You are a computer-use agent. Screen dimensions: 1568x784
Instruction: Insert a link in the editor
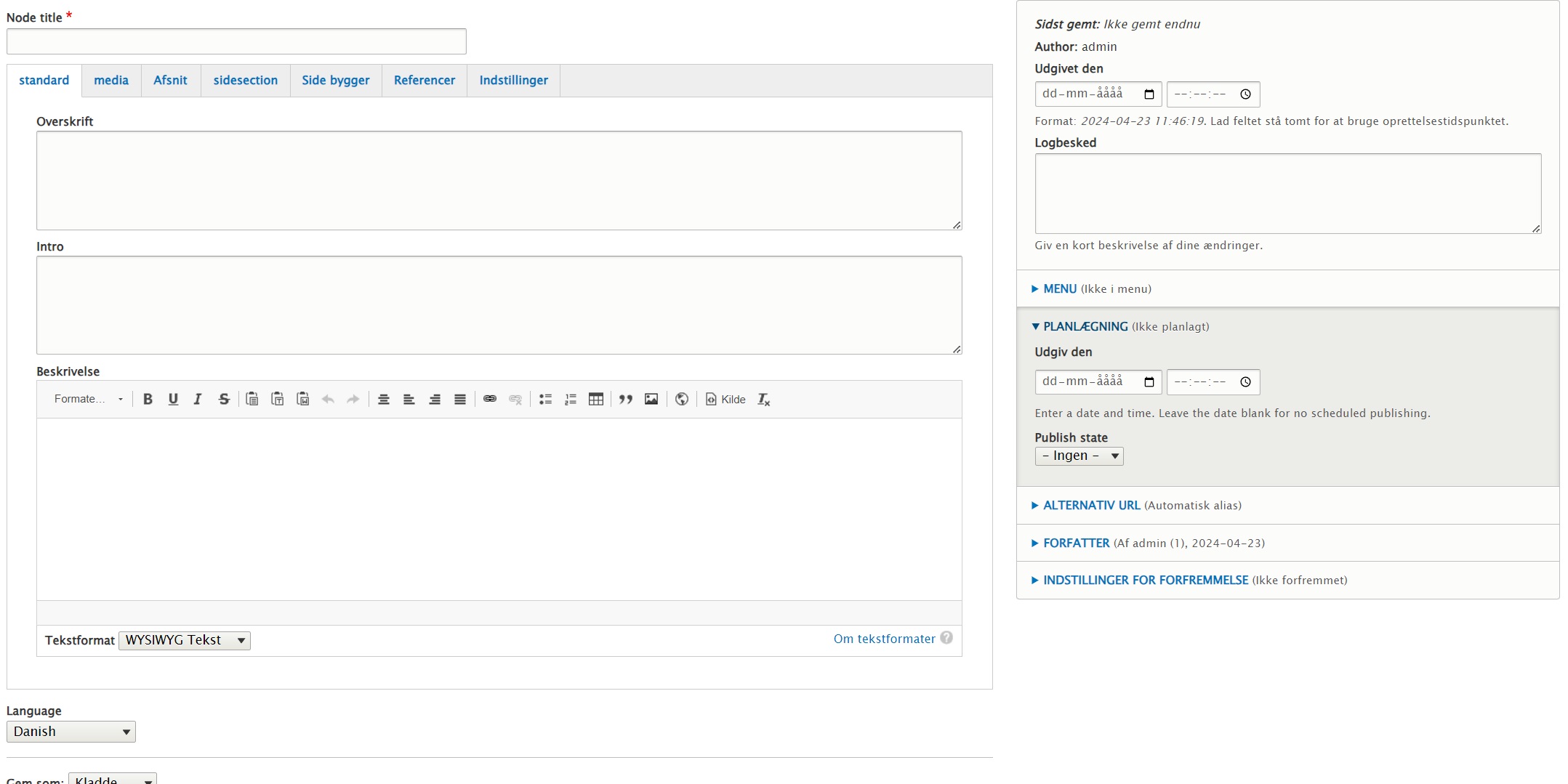click(x=490, y=399)
